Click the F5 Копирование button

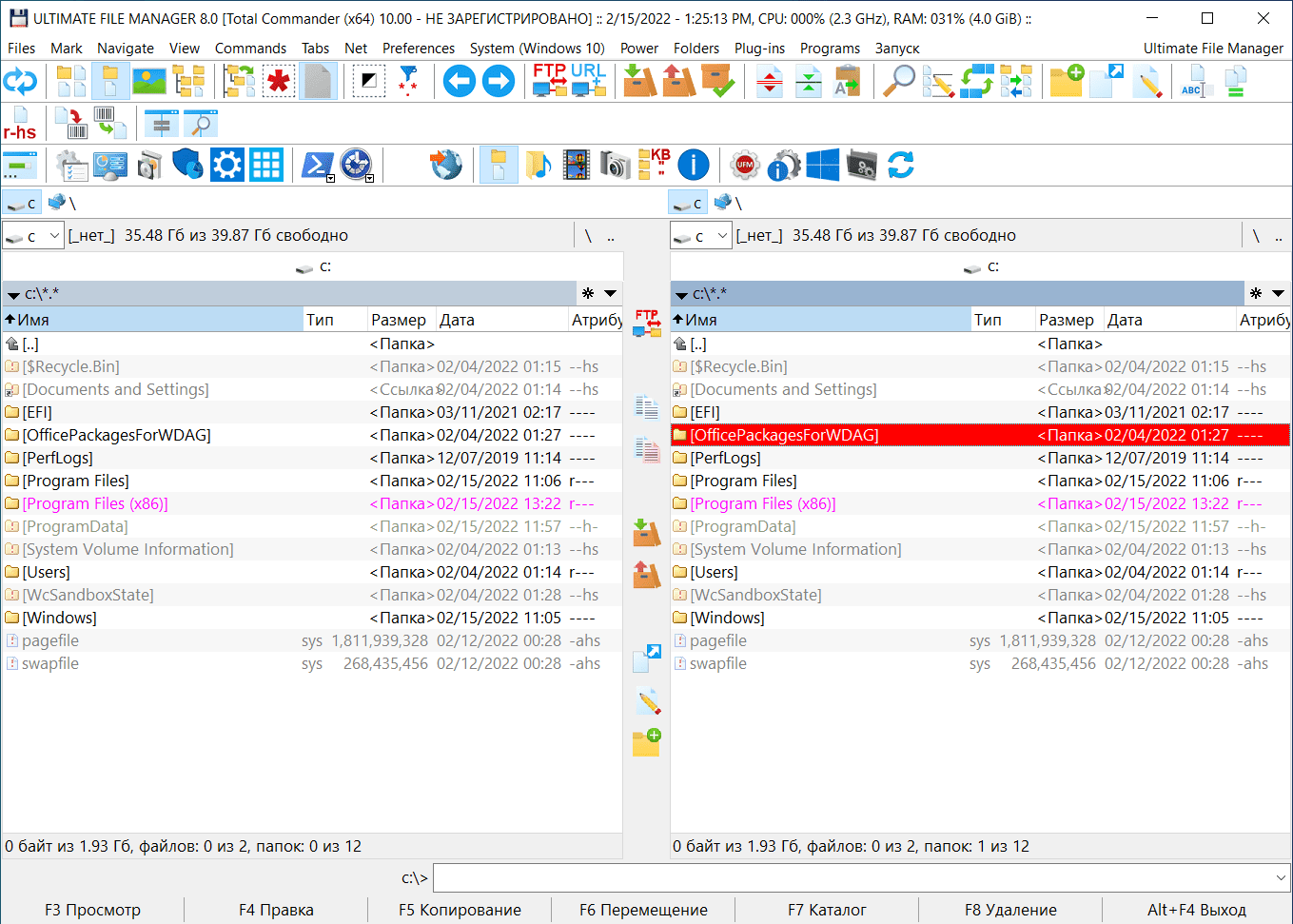point(460,910)
